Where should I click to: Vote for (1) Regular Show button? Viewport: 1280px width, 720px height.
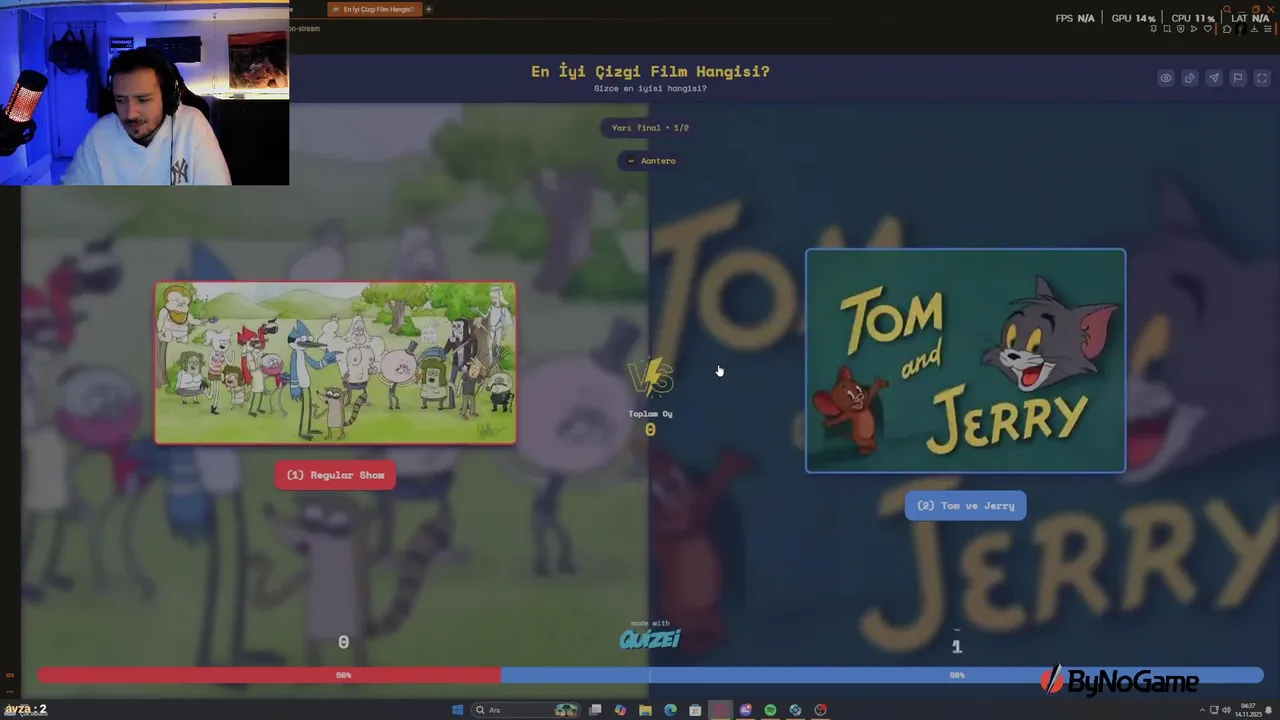(335, 475)
